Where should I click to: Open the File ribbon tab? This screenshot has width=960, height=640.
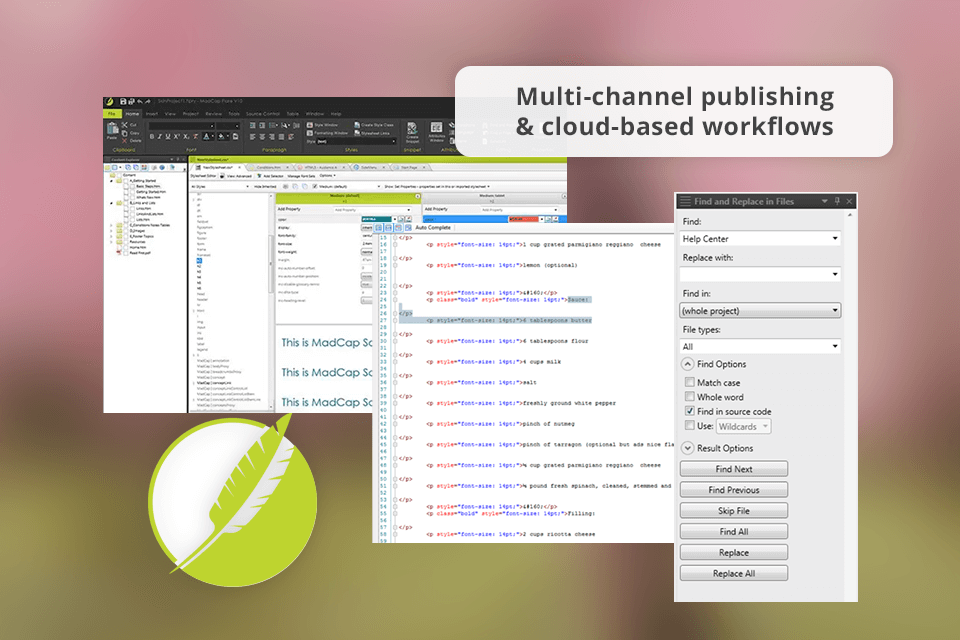[112, 114]
